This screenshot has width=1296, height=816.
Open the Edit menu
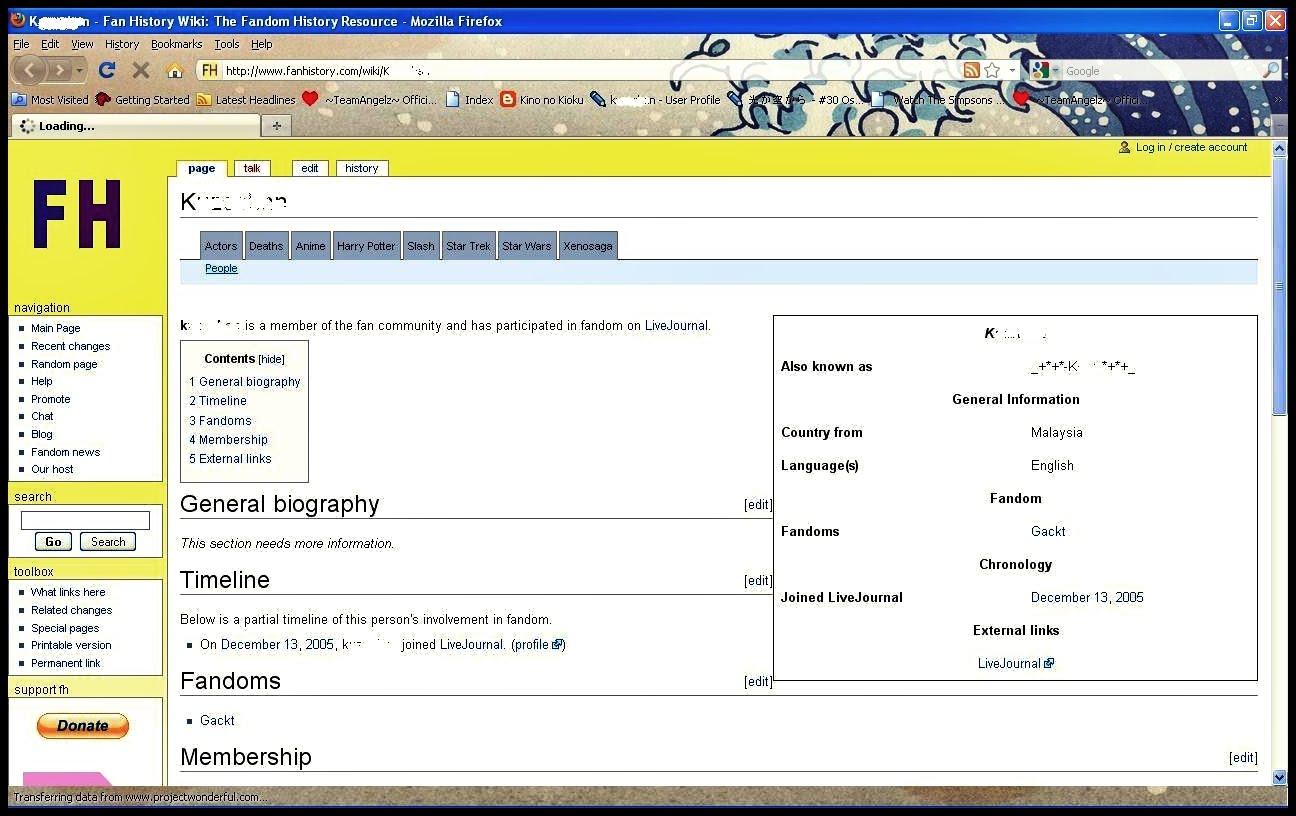click(x=50, y=44)
